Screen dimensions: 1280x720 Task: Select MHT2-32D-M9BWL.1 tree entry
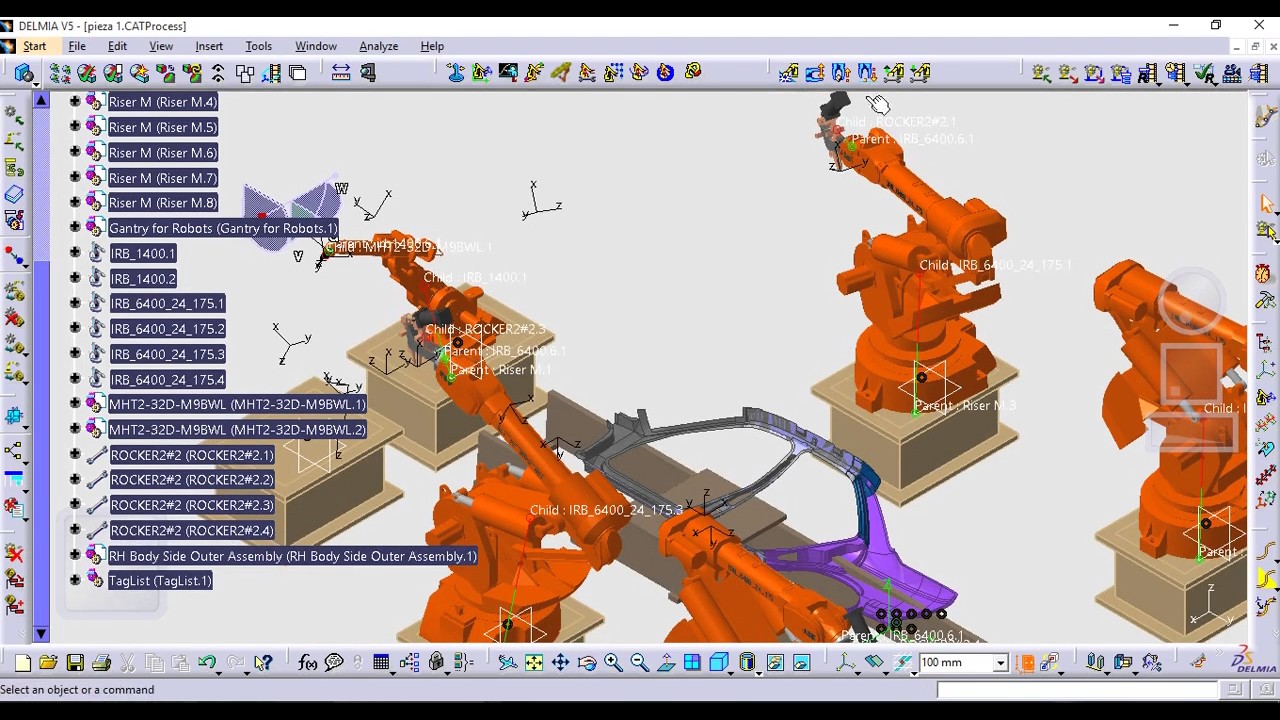point(237,405)
